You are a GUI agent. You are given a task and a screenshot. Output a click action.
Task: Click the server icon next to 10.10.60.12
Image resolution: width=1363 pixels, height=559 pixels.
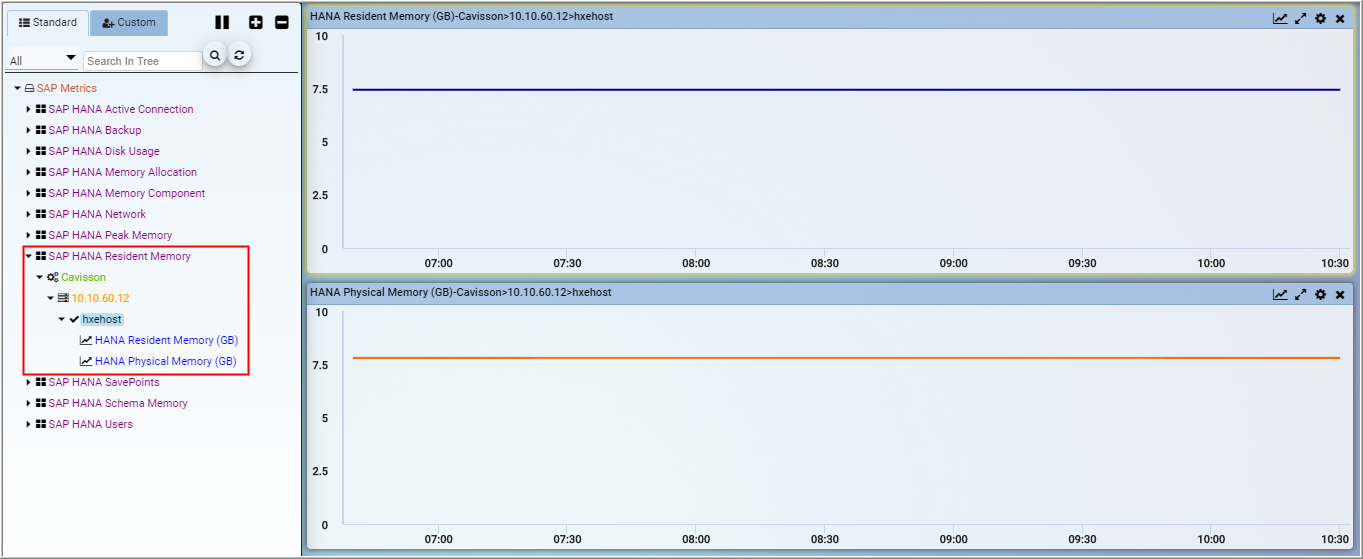64,298
